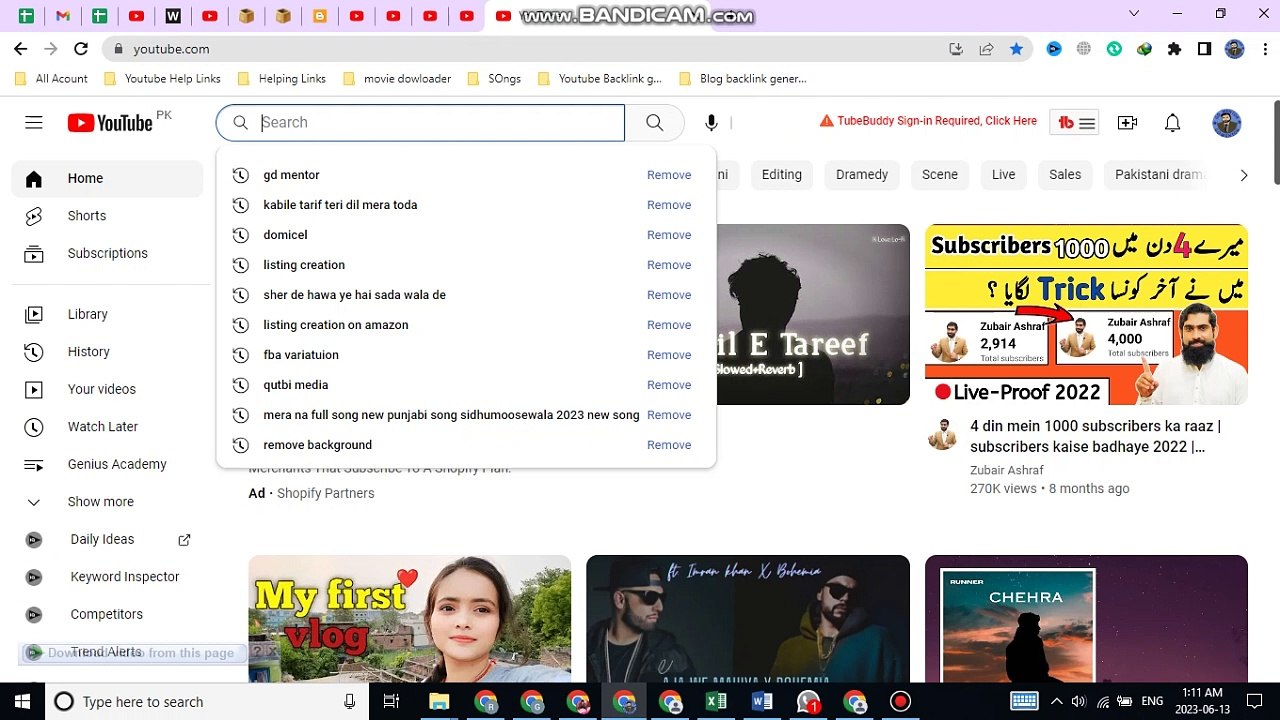Filter by the Live chip
The height and width of the screenshot is (720, 1280).
click(x=1003, y=174)
